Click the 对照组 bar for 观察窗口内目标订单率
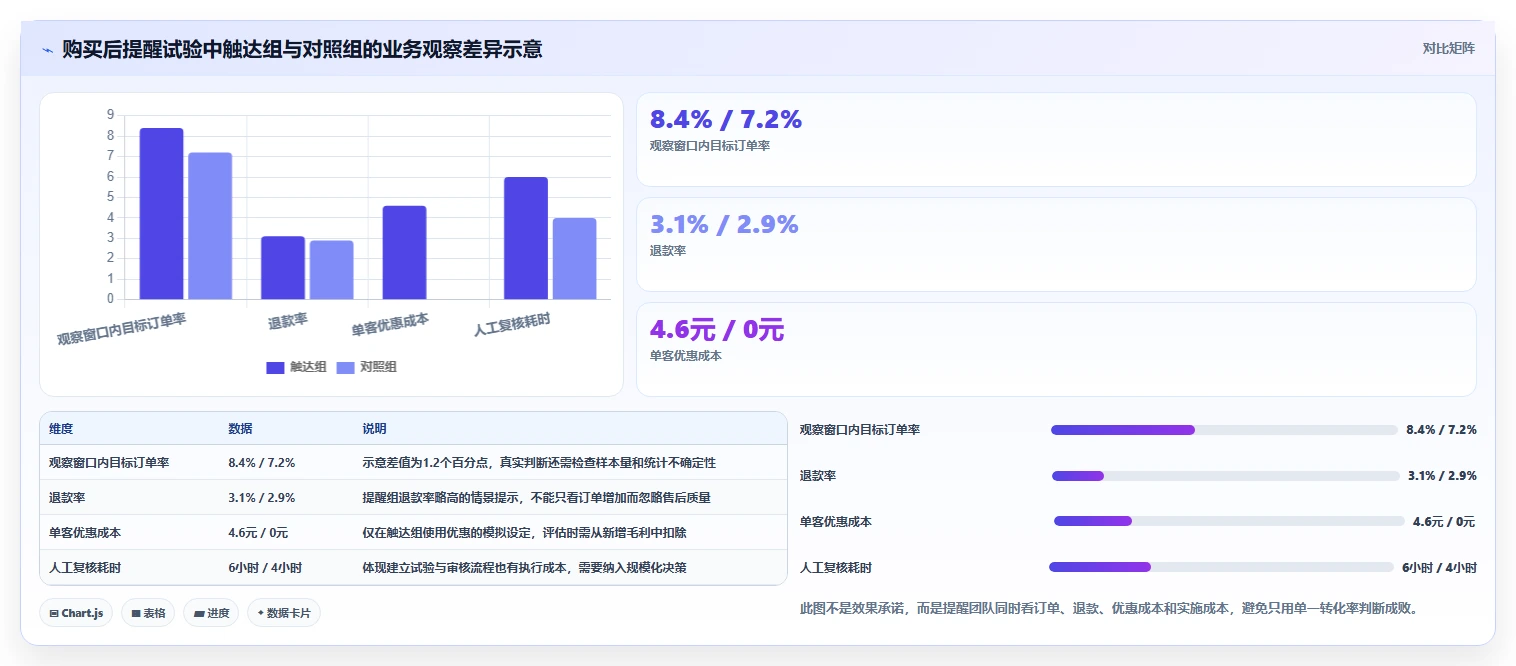1516x666 pixels. (x=210, y=226)
